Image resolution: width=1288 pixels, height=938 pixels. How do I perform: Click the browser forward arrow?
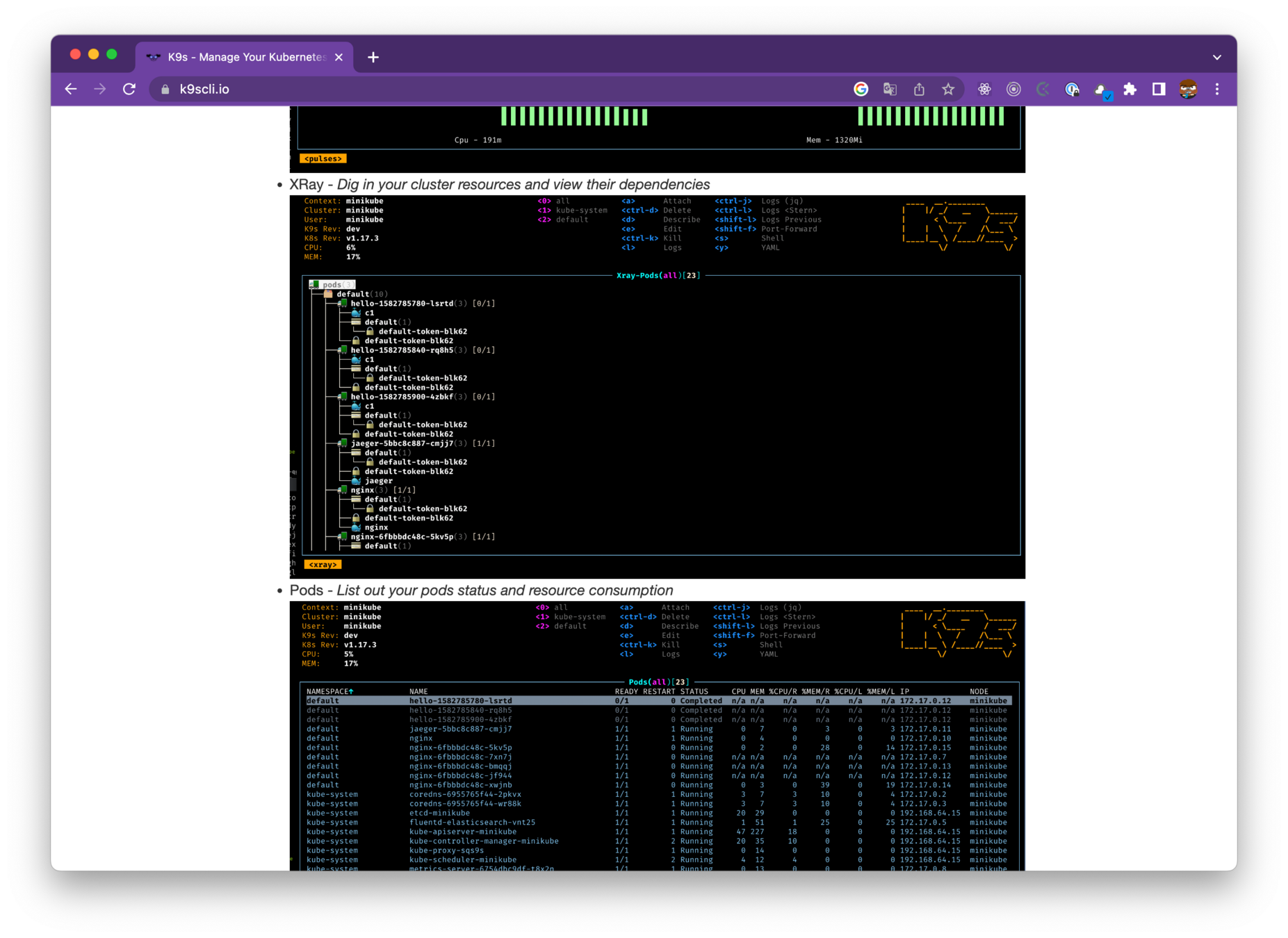(100, 89)
